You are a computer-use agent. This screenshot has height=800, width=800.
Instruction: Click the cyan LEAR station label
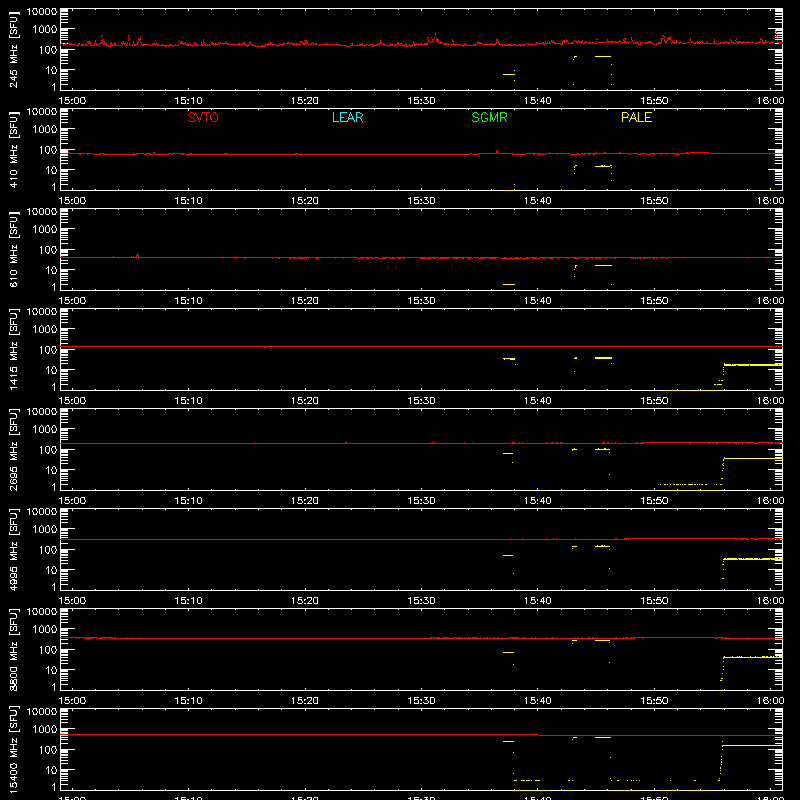(x=347, y=117)
